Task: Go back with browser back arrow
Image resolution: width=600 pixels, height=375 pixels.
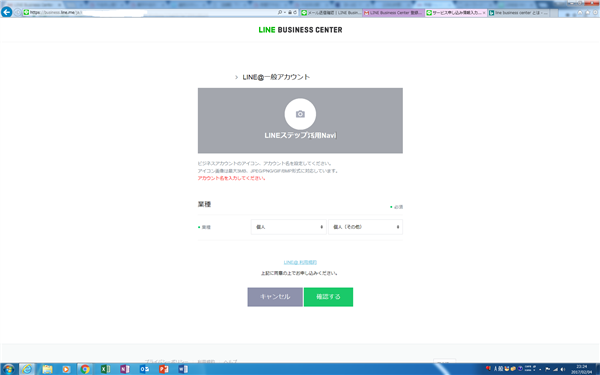Action: 7,12
